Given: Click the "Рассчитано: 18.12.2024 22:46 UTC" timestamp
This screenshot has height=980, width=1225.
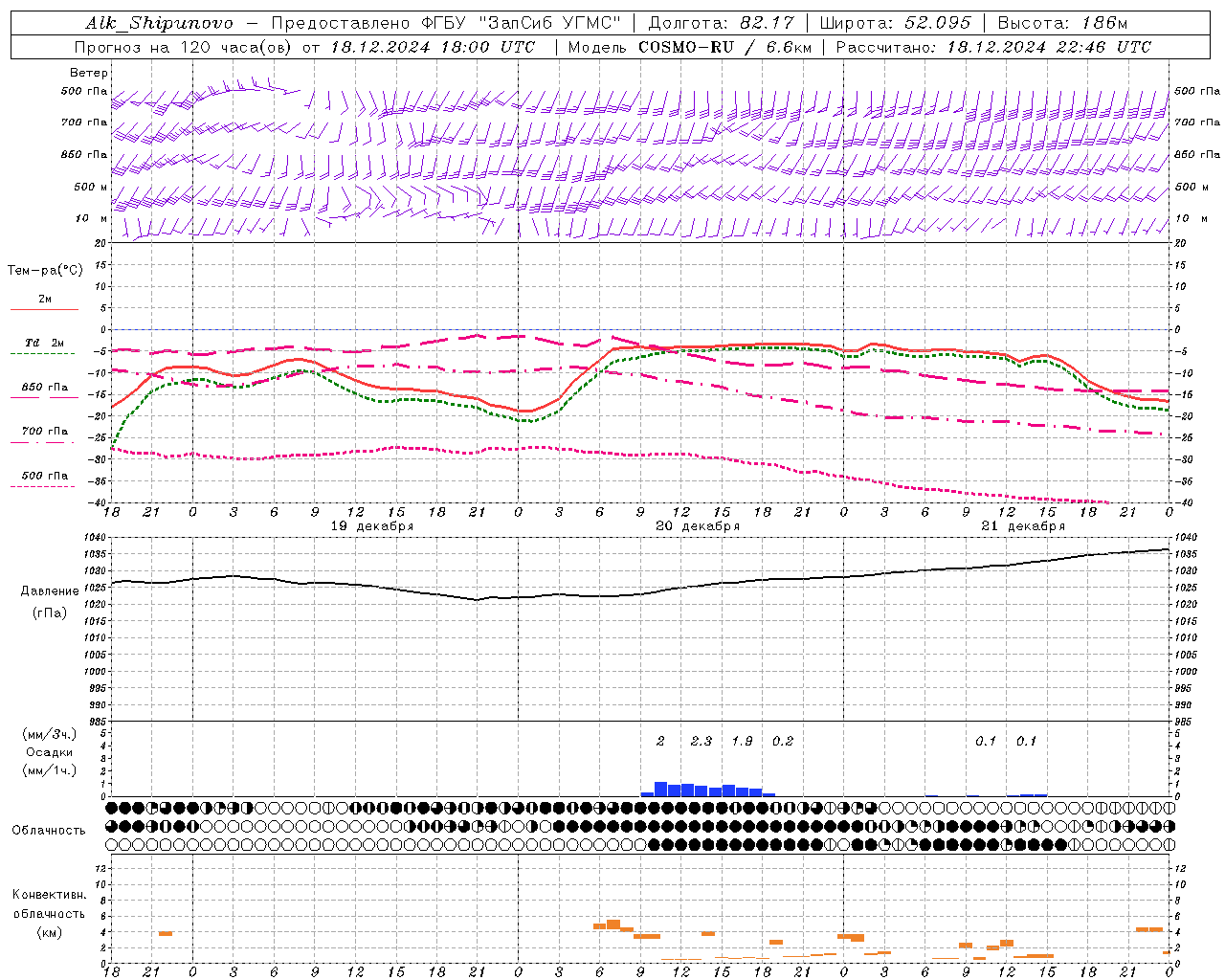Looking at the screenshot, I should pos(993,47).
